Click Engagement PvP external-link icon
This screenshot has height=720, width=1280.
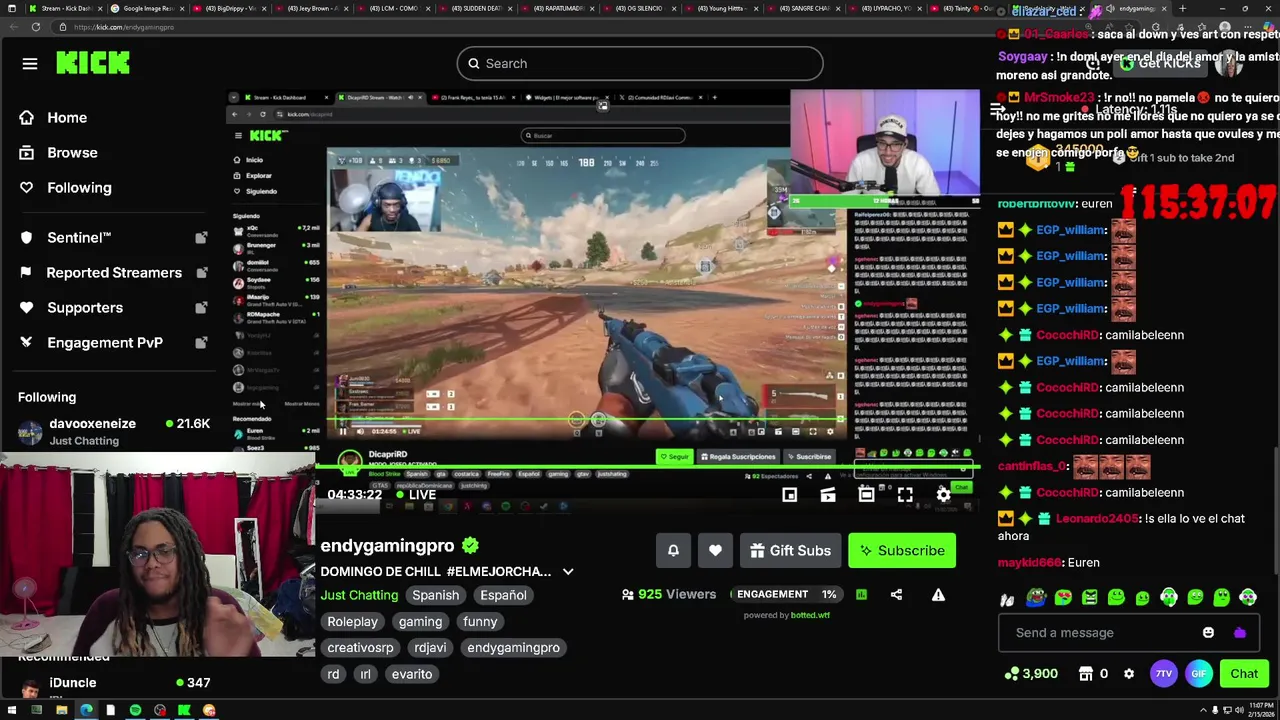(x=201, y=343)
